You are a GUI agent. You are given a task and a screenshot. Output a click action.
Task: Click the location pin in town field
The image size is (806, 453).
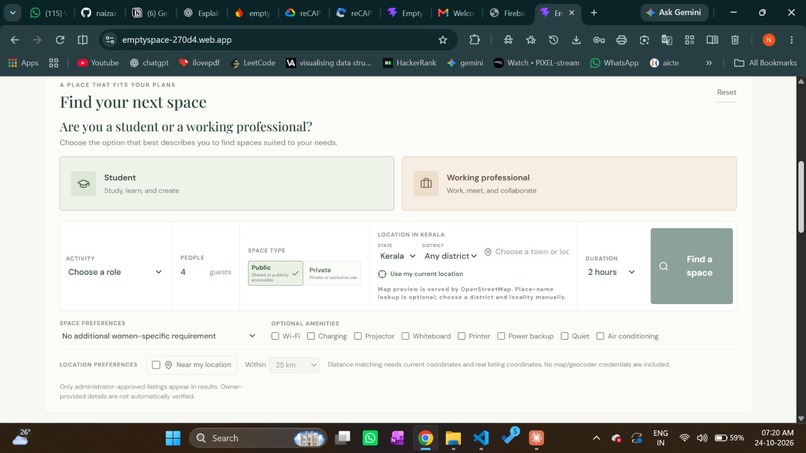[x=488, y=252]
